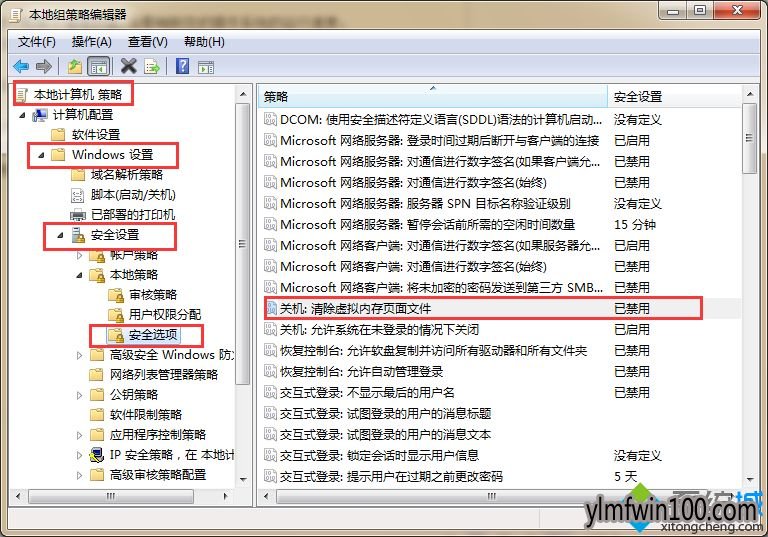The height and width of the screenshot is (537, 768).
Task: Click the 已部署的打印机 printer icon
Action: click(77, 215)
